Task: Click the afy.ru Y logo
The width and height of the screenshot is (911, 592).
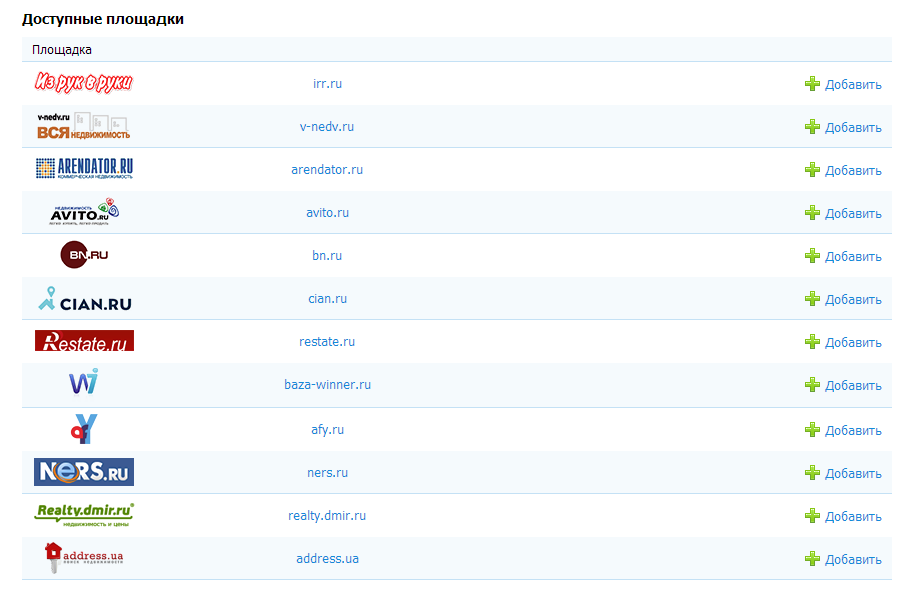Action: click(84, 429)
